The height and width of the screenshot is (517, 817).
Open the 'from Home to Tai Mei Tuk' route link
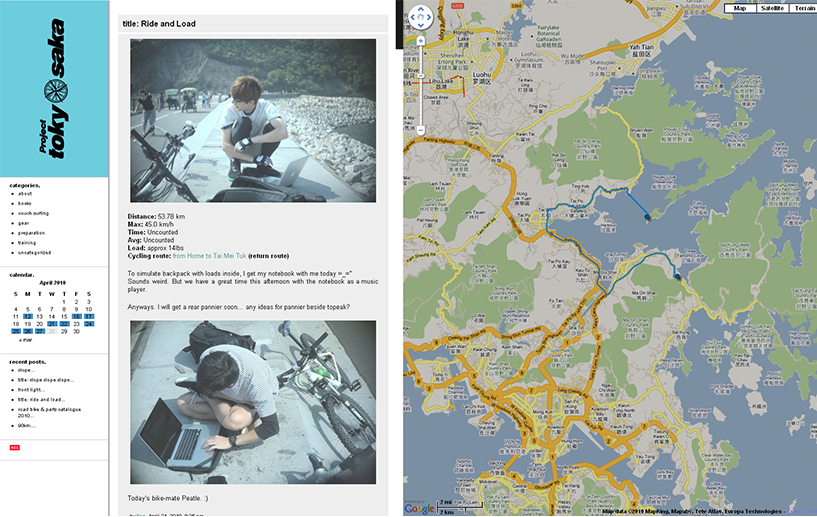click(209, 256)
